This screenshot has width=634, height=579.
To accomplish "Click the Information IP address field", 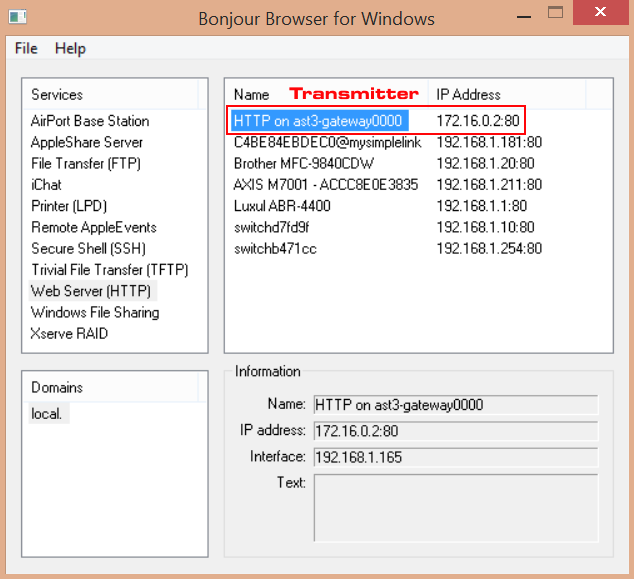I will [x=456, y=431].
